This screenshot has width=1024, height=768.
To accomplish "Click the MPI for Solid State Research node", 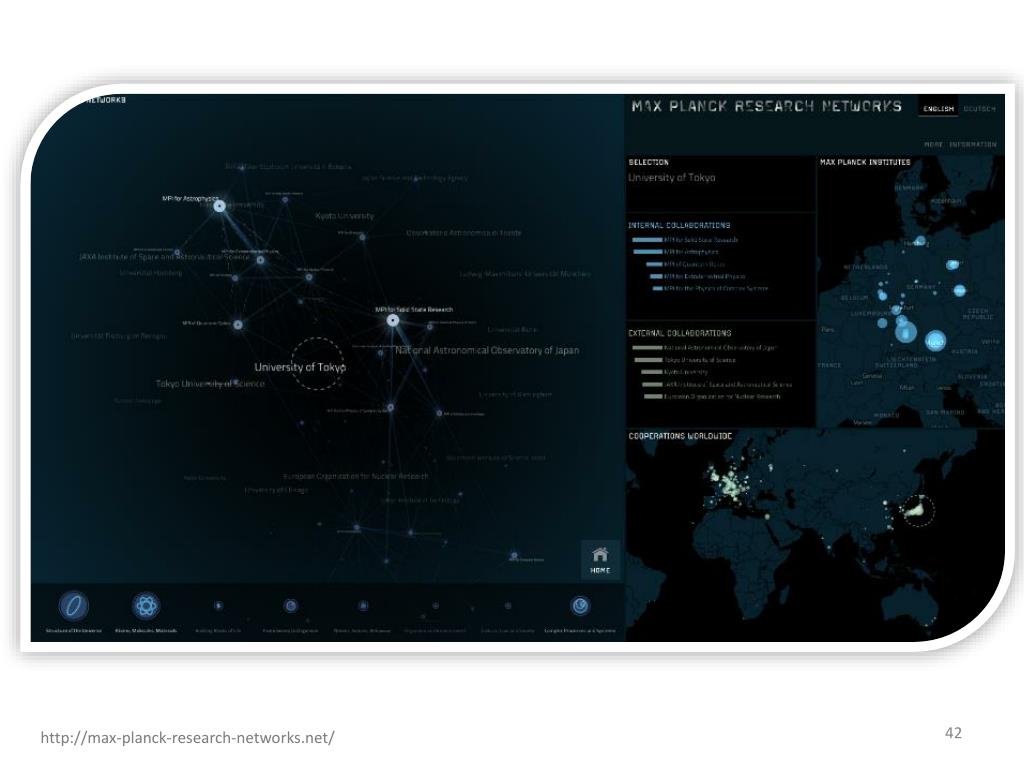I will click(392, 320).
